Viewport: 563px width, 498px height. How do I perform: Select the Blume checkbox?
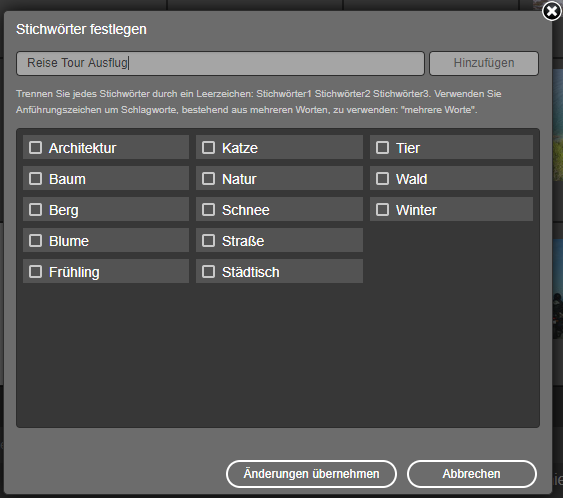(x=35, y=241)
